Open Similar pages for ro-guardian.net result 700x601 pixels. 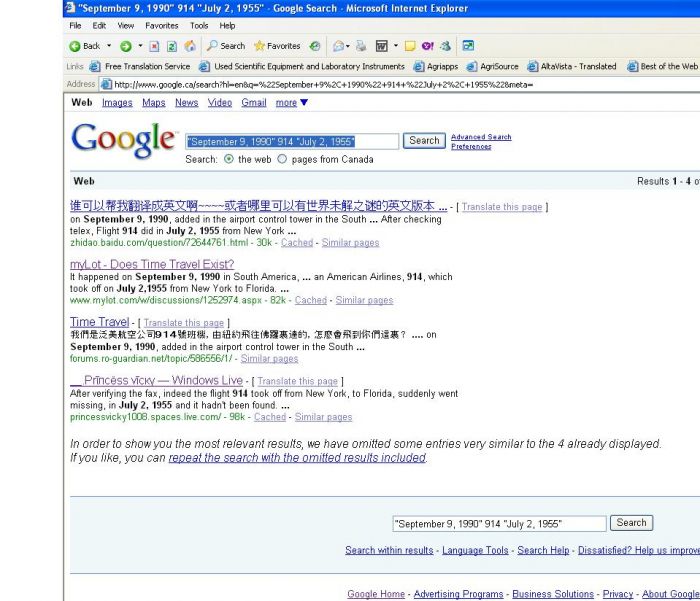[269, 359]
